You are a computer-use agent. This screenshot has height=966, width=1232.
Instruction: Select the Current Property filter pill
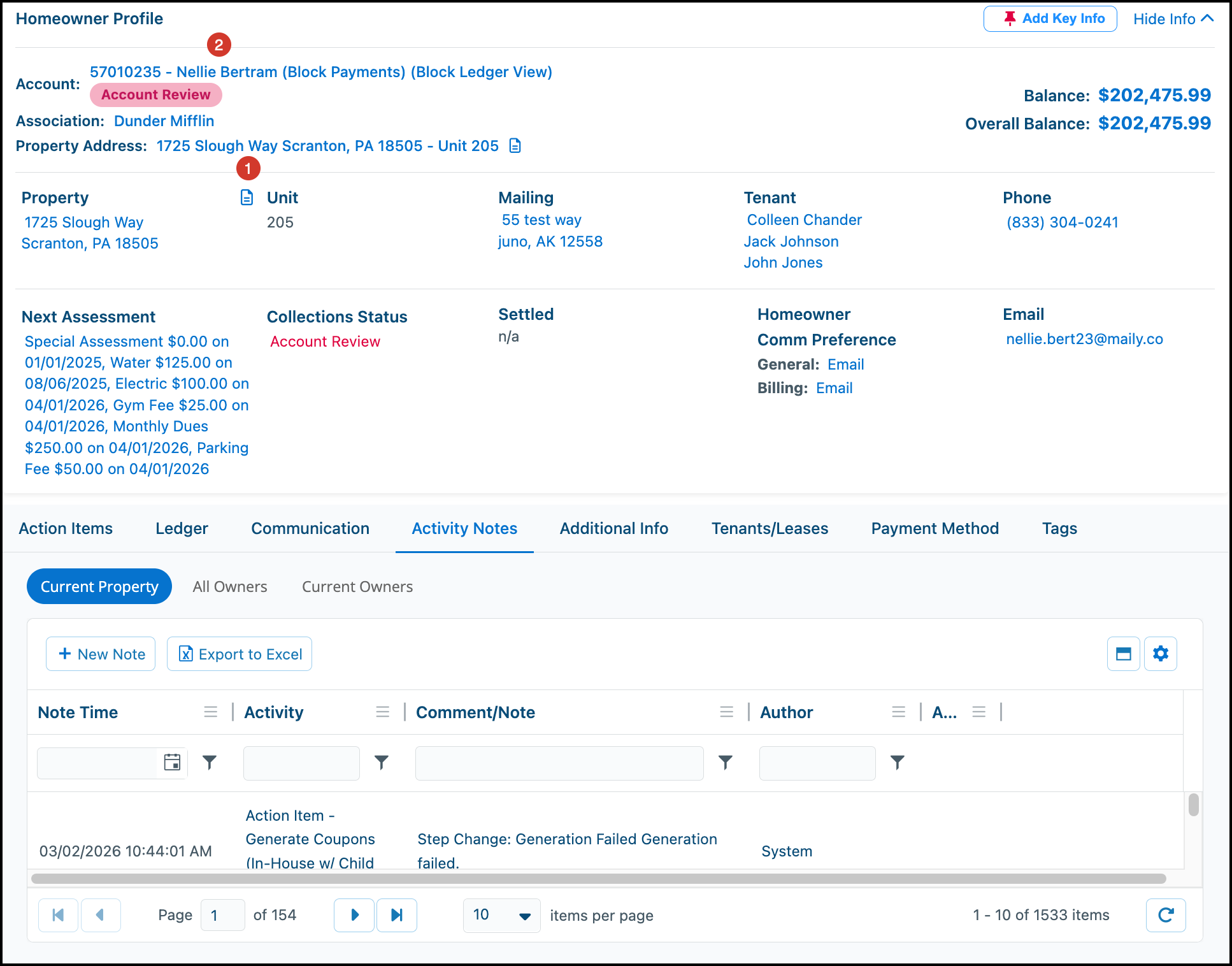(x=99, y=586)
